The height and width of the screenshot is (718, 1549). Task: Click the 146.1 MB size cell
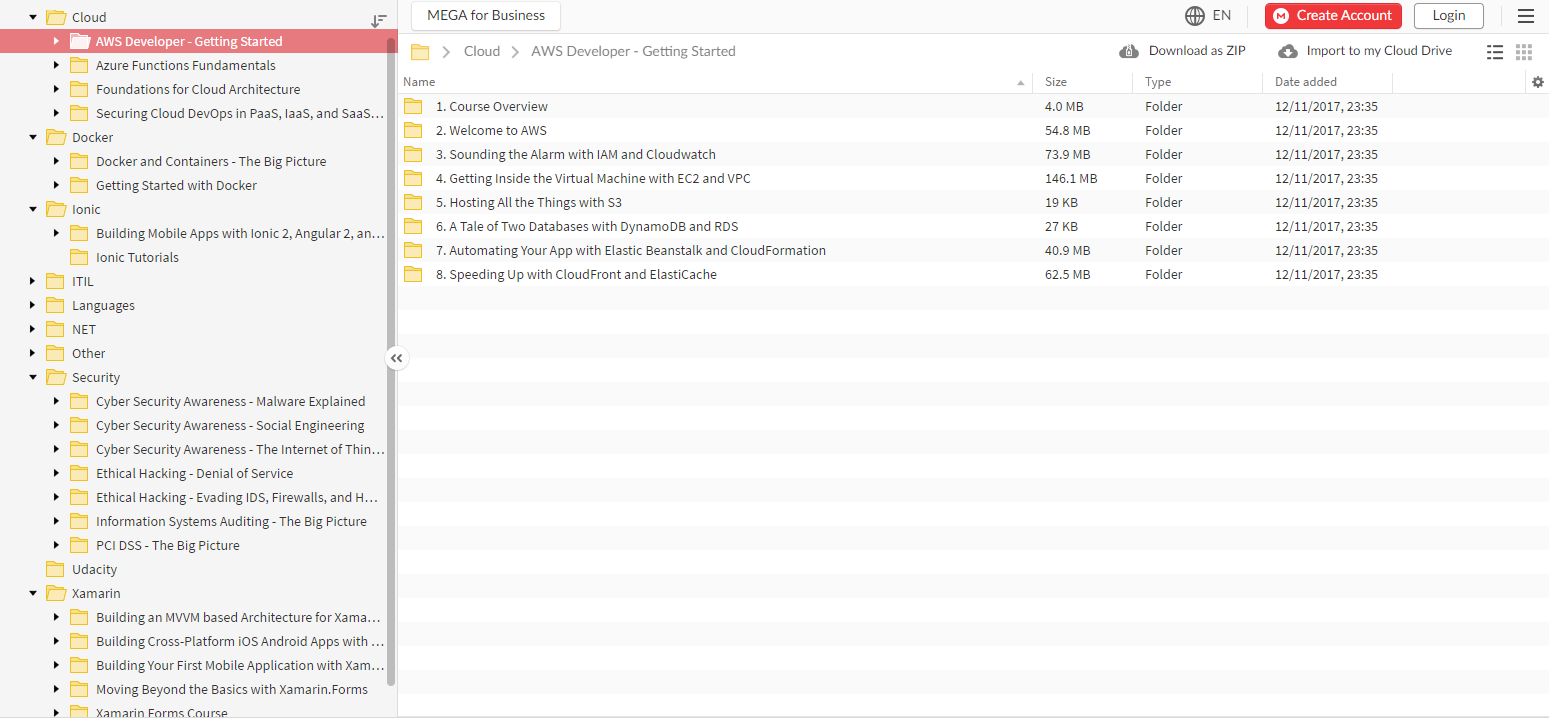1071,178
